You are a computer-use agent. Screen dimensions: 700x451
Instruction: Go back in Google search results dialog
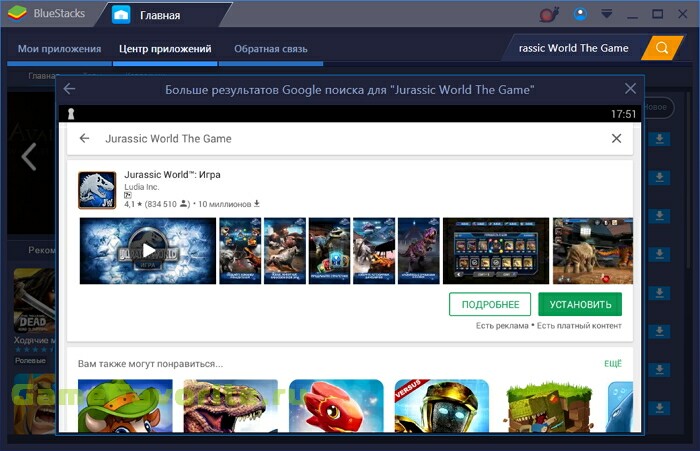pos(69,89)
